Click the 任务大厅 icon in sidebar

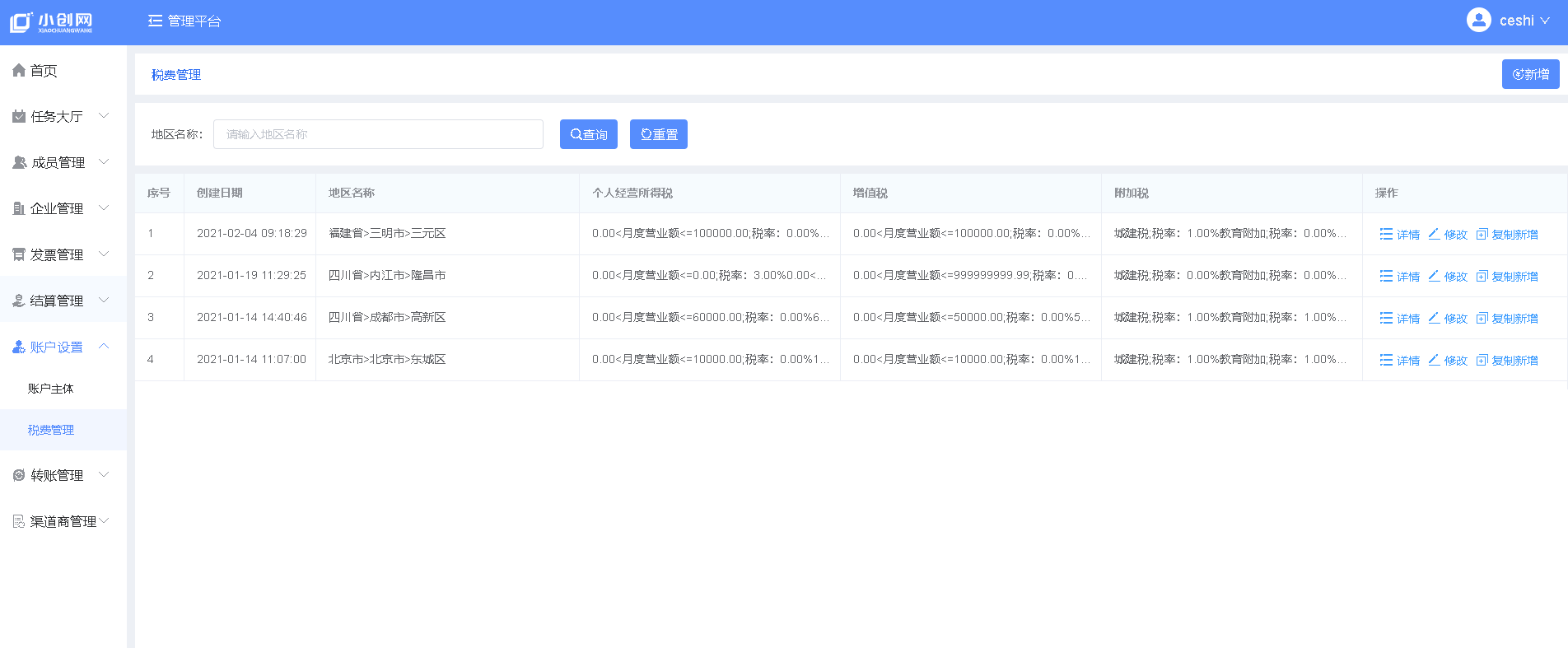click(19, 117)
